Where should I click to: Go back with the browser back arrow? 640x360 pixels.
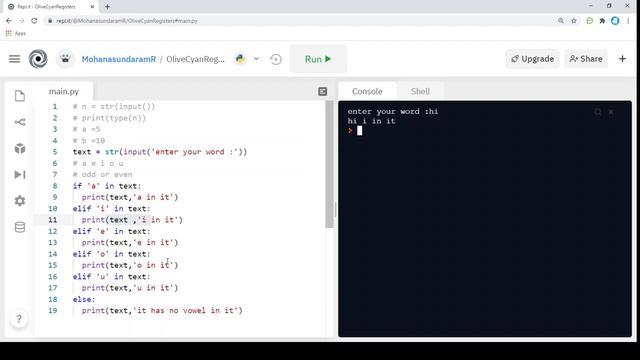coord(9,20)
